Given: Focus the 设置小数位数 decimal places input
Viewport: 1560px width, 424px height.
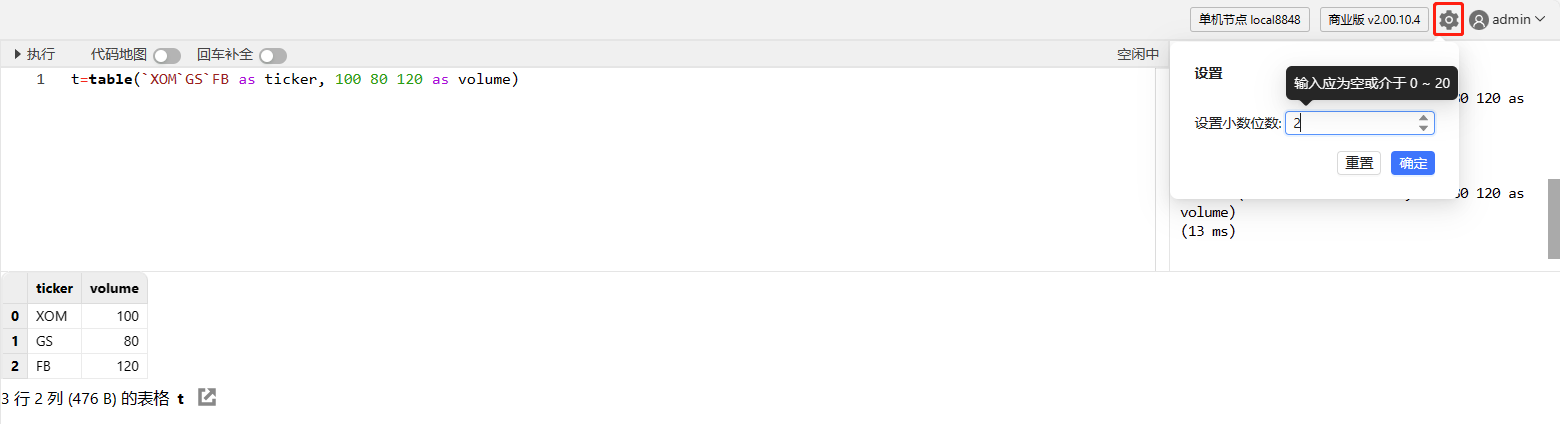Looking at the screenshot, I should [x=1350, y=123].
